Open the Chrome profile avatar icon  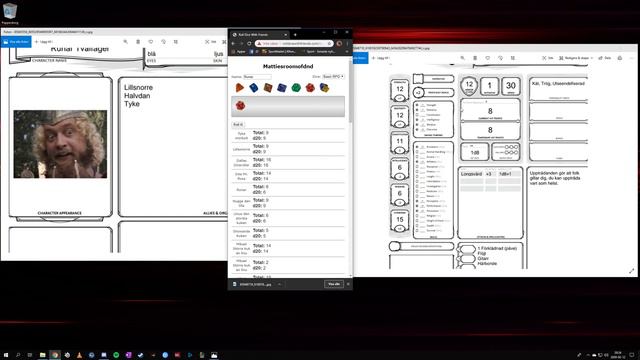339,43
